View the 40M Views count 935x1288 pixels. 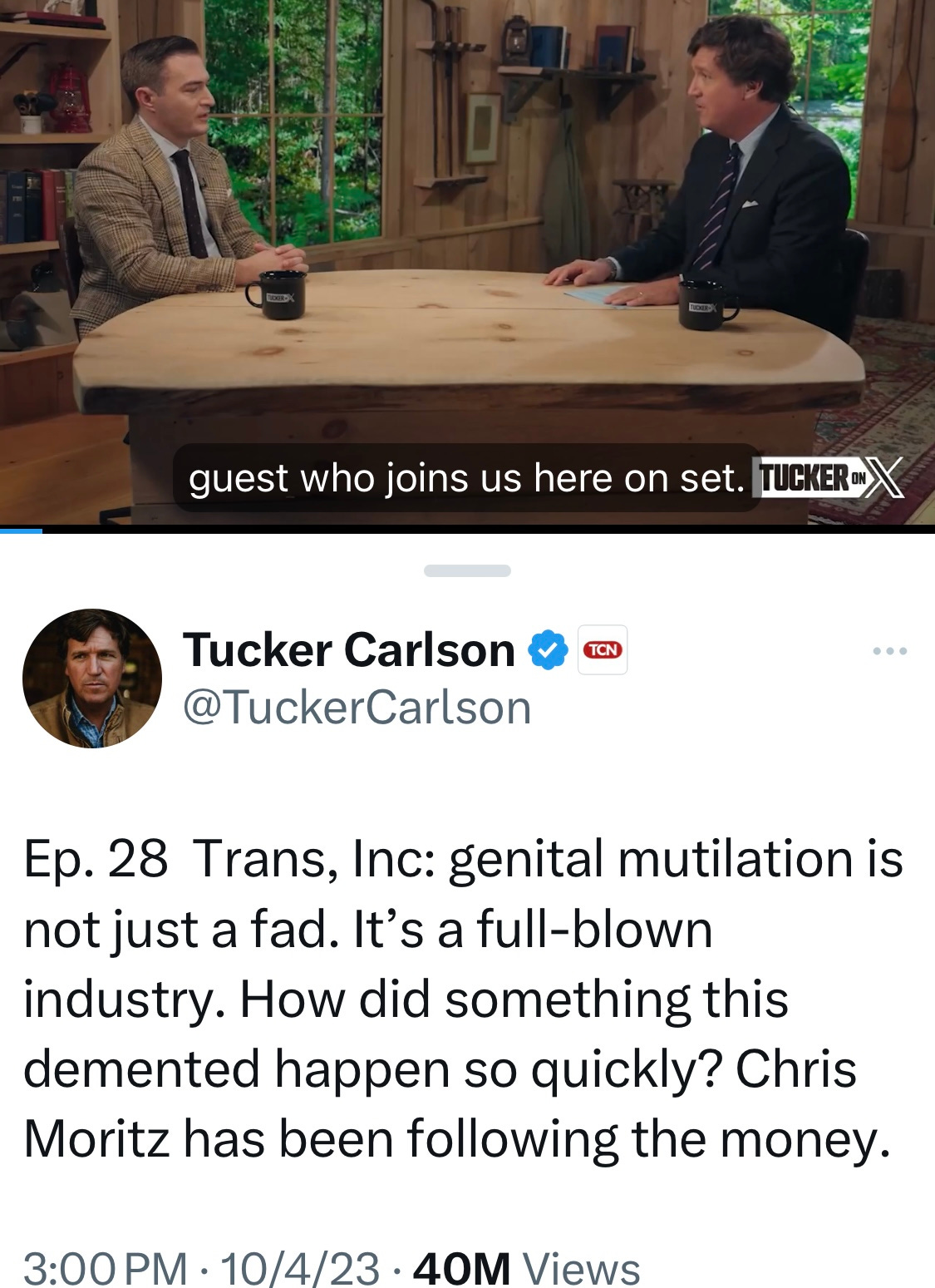(x=527, y=1267)
